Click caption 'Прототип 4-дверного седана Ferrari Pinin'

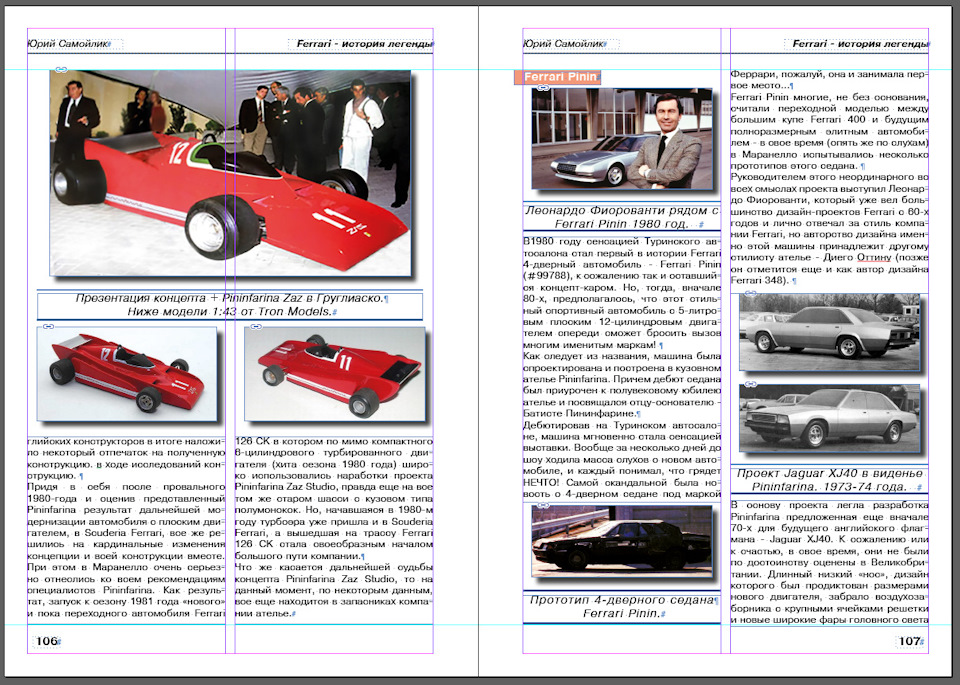(622, 607)
